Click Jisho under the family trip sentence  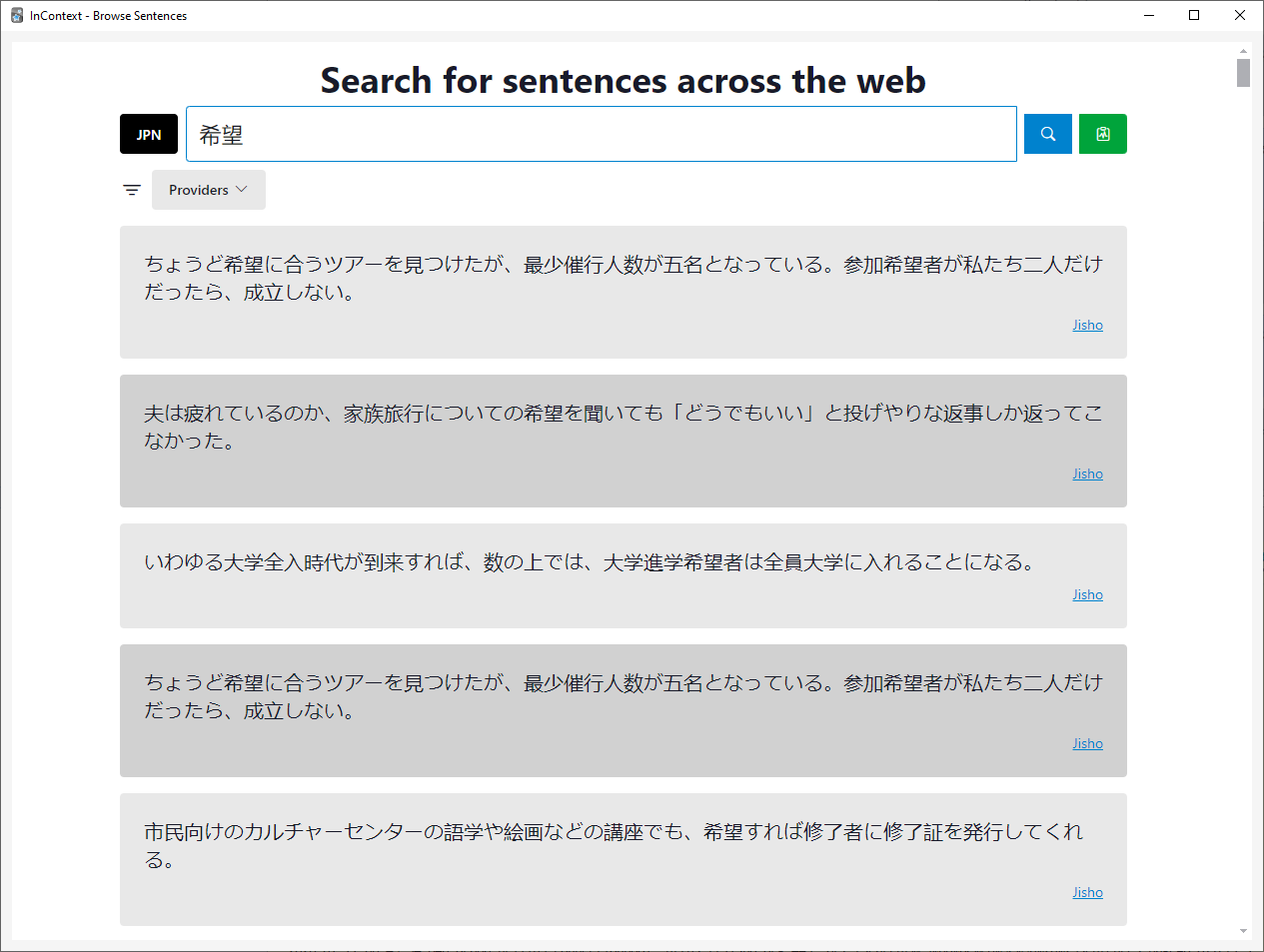[x=1087, y=473]
